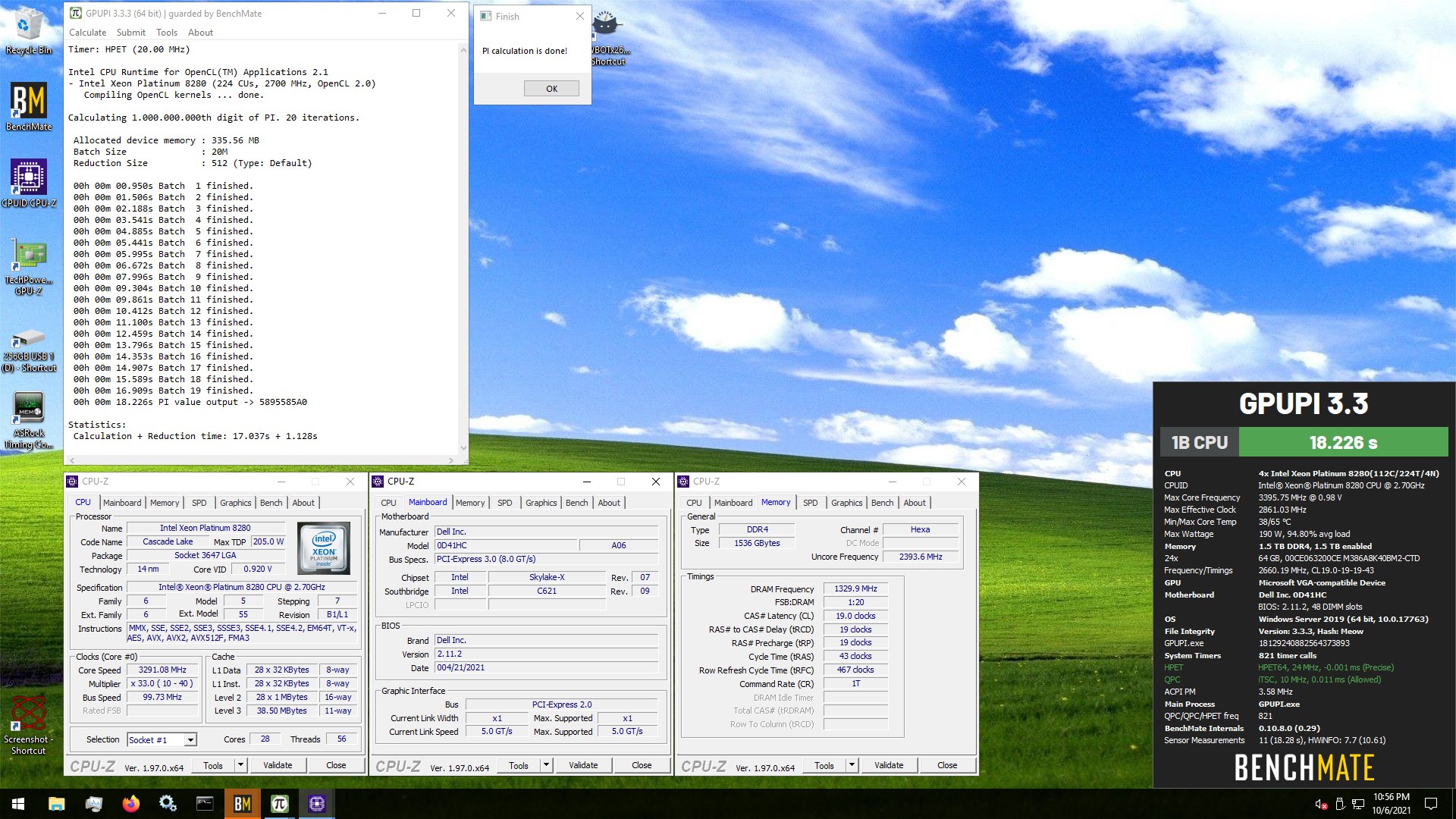Click the Threads value 56 in CPU-Z
1456x819 pixels.
[x=341, y=739]
